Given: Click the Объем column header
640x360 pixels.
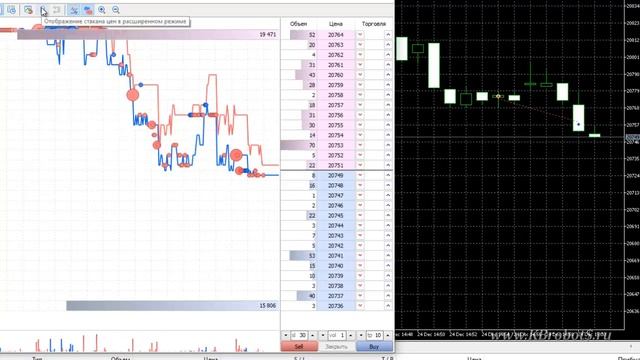Looking at the screenshot, I should tap(298, 24).
